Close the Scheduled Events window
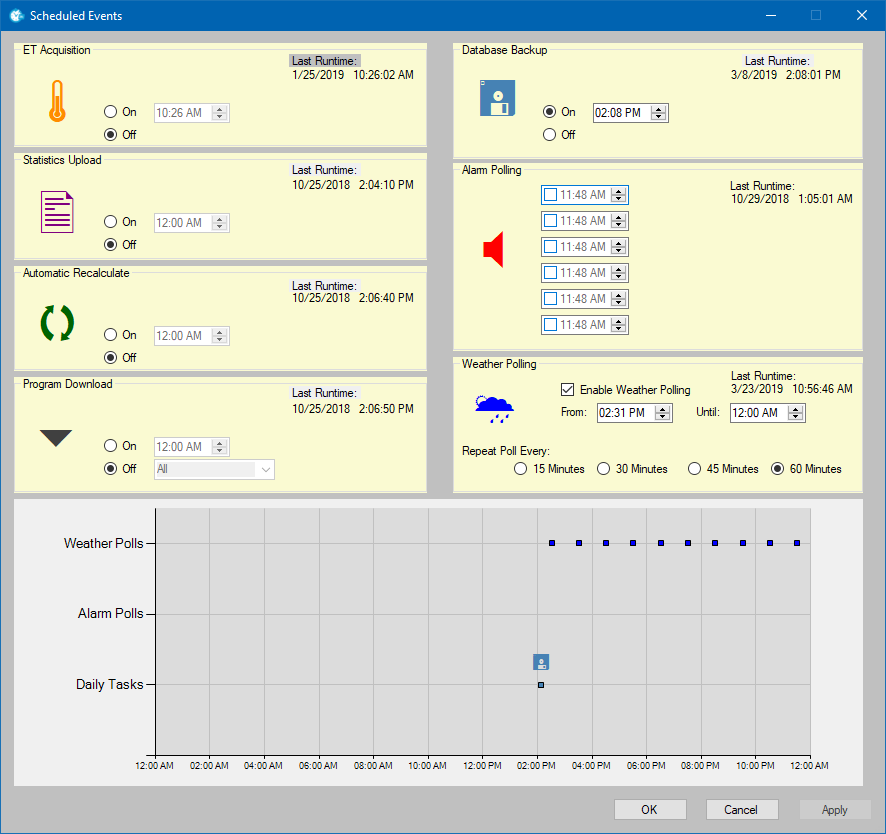 tap(862, 15)
